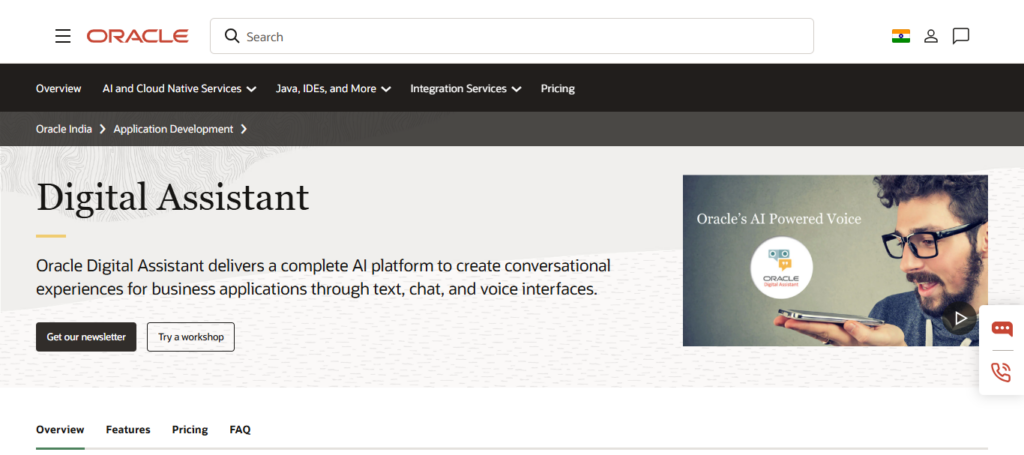1024x455 pixels.
Task: Click chevron after Application Development breadcrumb
Action: (x=244, y=129)
